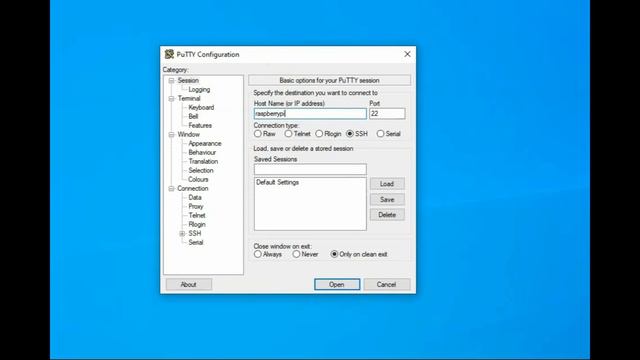Open the Selection category
The width and height of the screenshot is (640, 360).
201,170
